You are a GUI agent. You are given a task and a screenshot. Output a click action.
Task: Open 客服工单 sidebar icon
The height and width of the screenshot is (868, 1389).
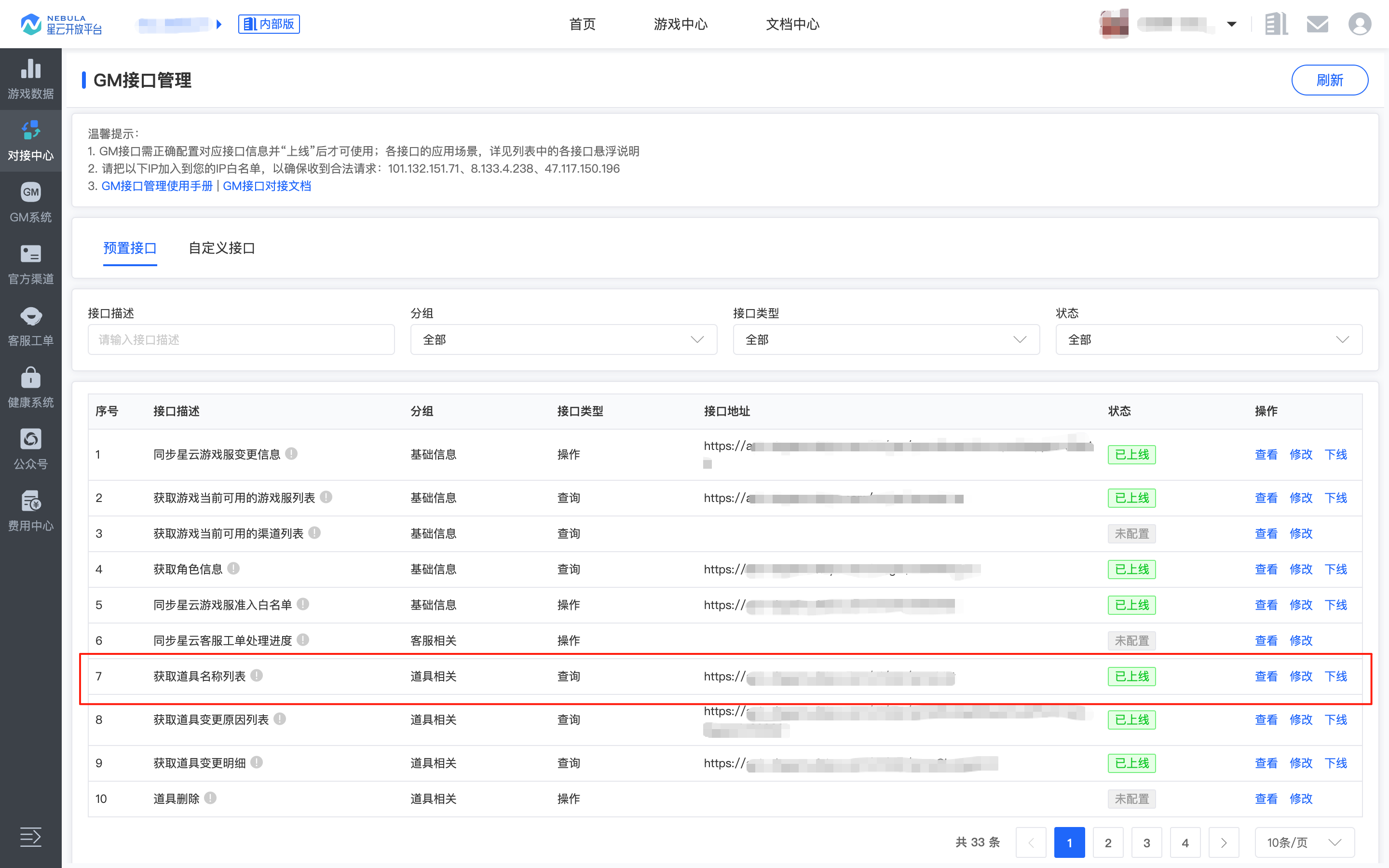[30, 316]
